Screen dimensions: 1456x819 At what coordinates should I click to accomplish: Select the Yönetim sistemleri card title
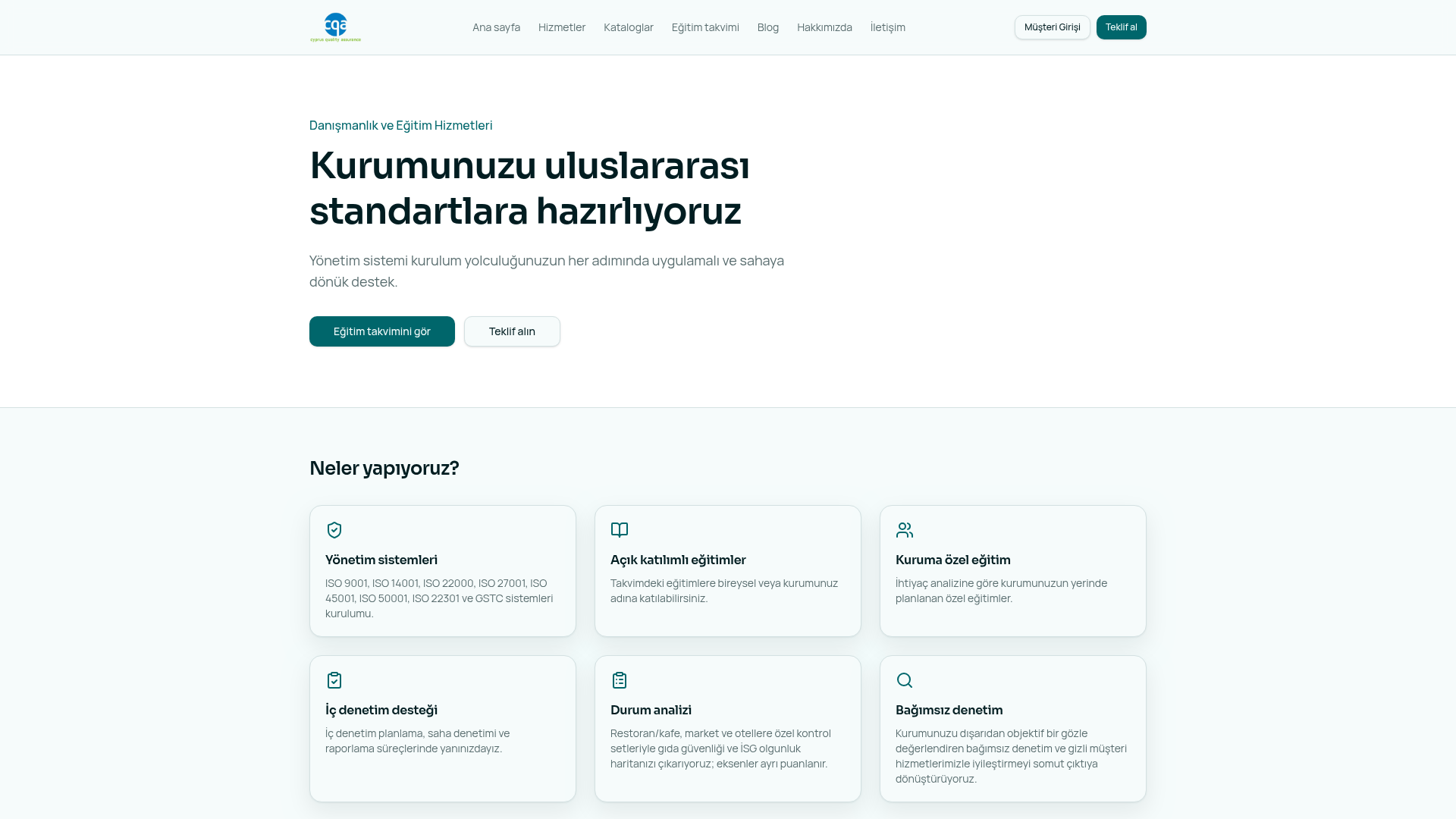click(x=381, y=560)
